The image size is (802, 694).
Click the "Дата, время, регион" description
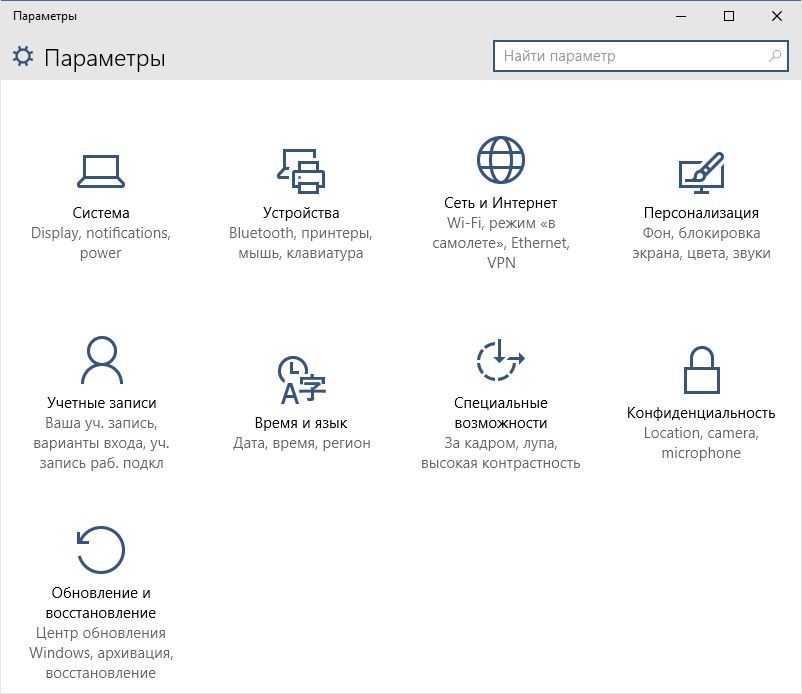click(300, 443)
